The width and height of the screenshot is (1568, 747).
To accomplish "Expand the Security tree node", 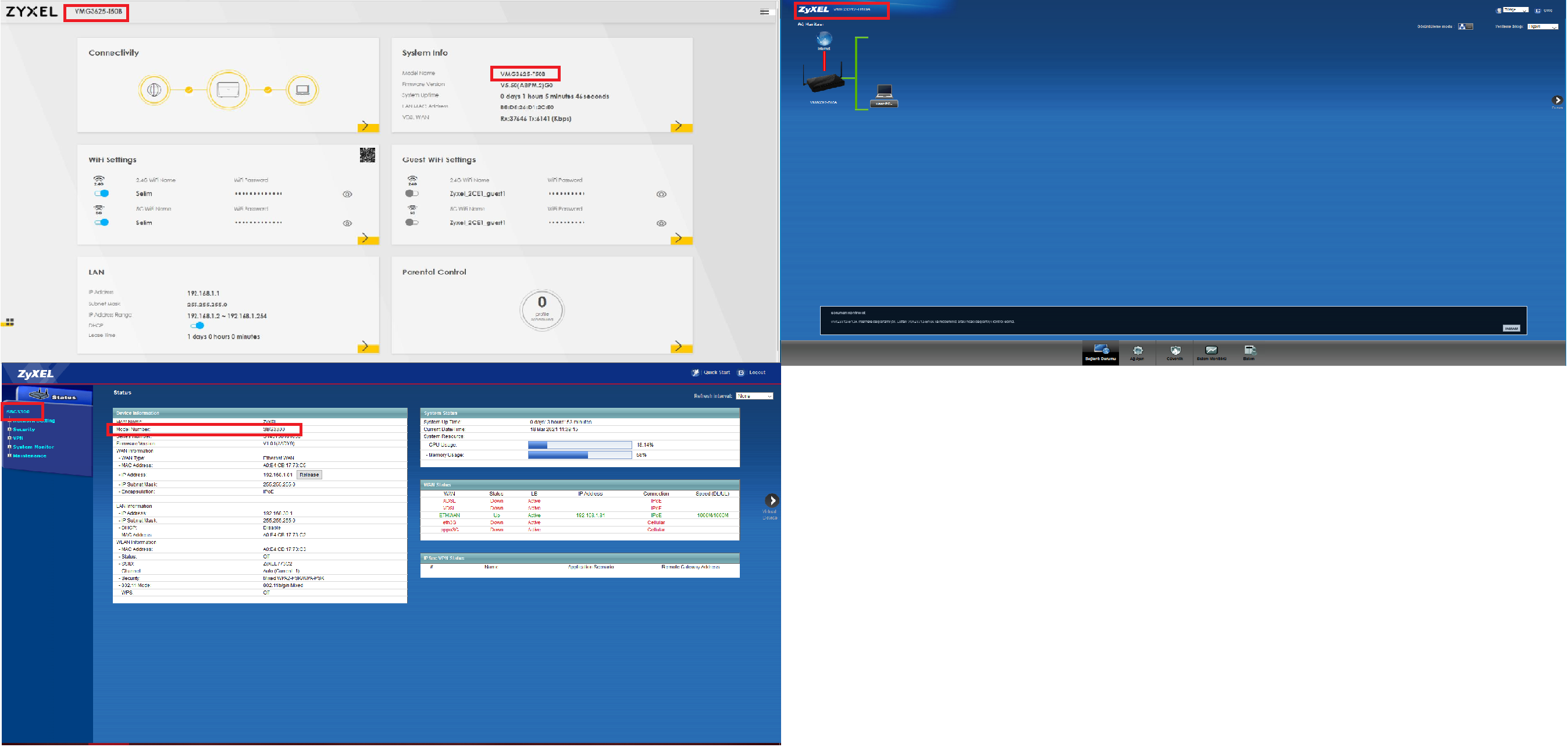I will point(10,430).
